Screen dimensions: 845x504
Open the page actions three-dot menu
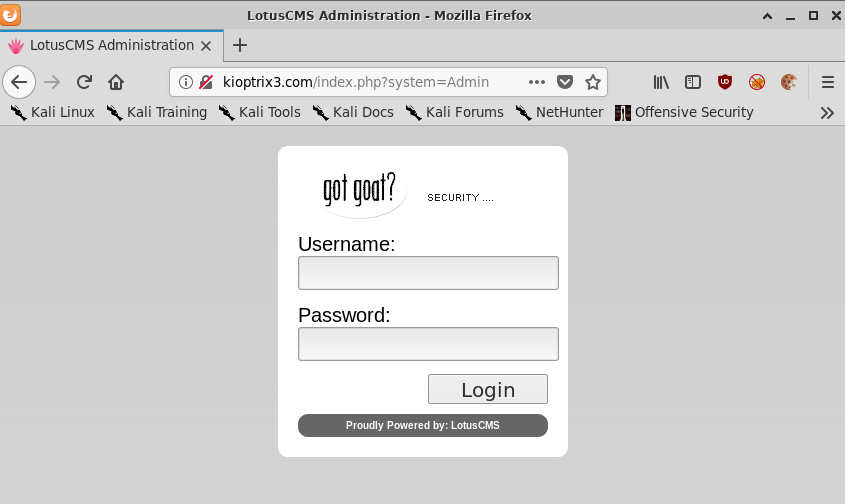[537, 82]
